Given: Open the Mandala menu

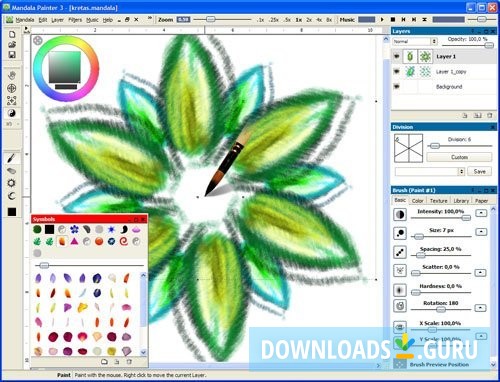Looking at the screenshot, I should click(25, 20).
